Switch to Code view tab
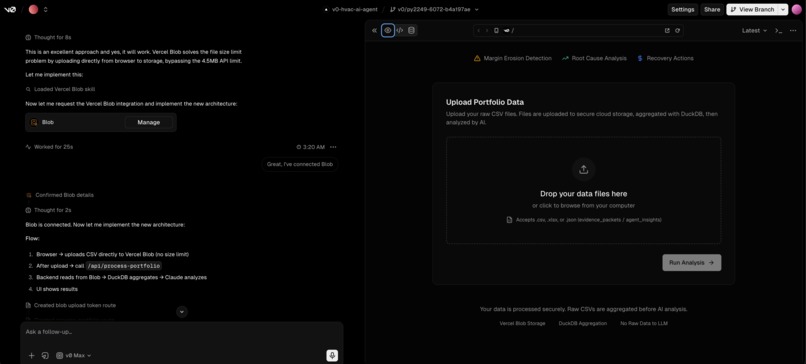Screen dimensions: 806x364 [399, 30]
